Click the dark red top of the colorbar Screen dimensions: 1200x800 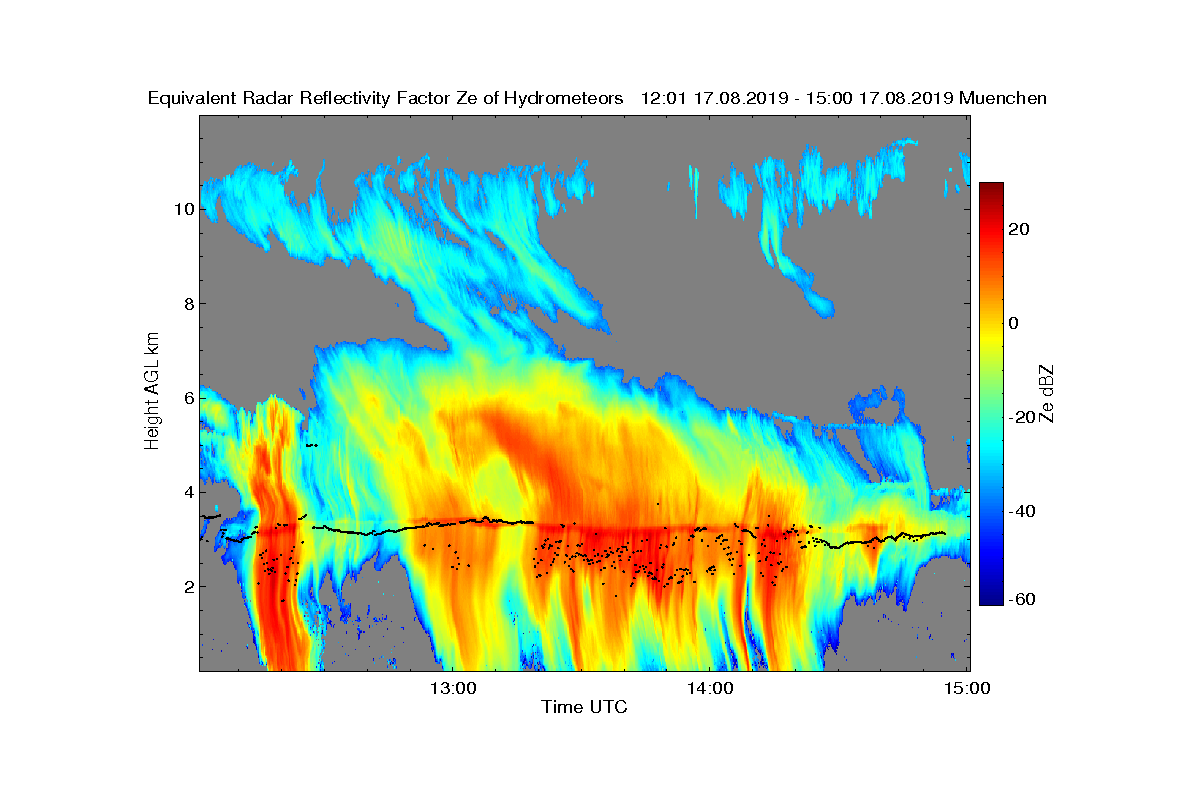[991, 190]
